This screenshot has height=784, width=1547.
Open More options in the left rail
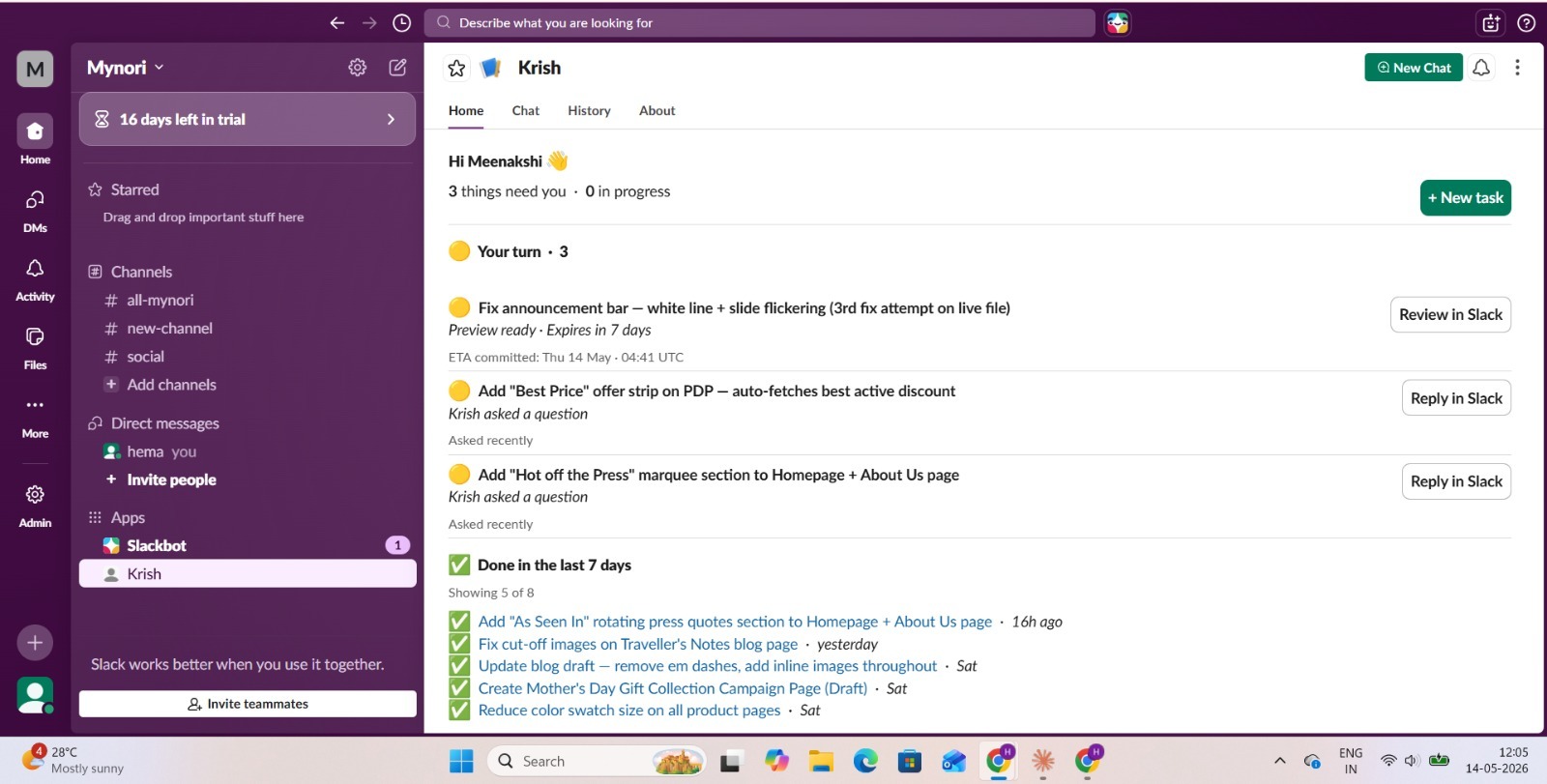pyautogui.click(x=35, y=416)
